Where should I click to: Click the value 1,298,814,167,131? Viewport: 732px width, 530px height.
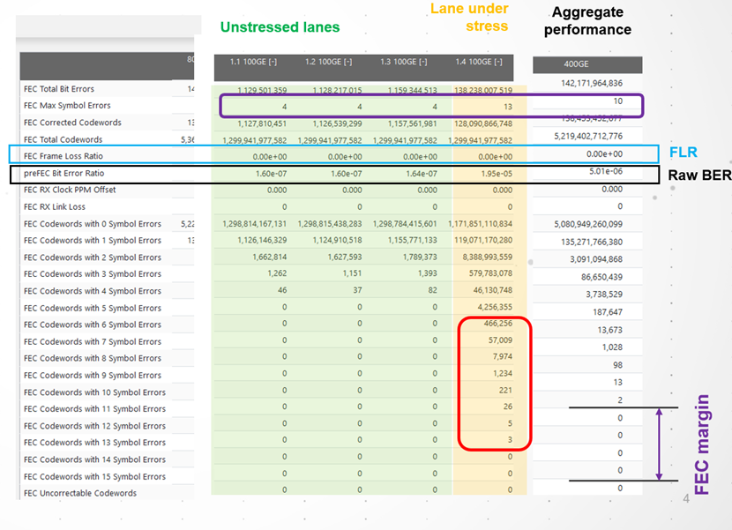(254, 224)
